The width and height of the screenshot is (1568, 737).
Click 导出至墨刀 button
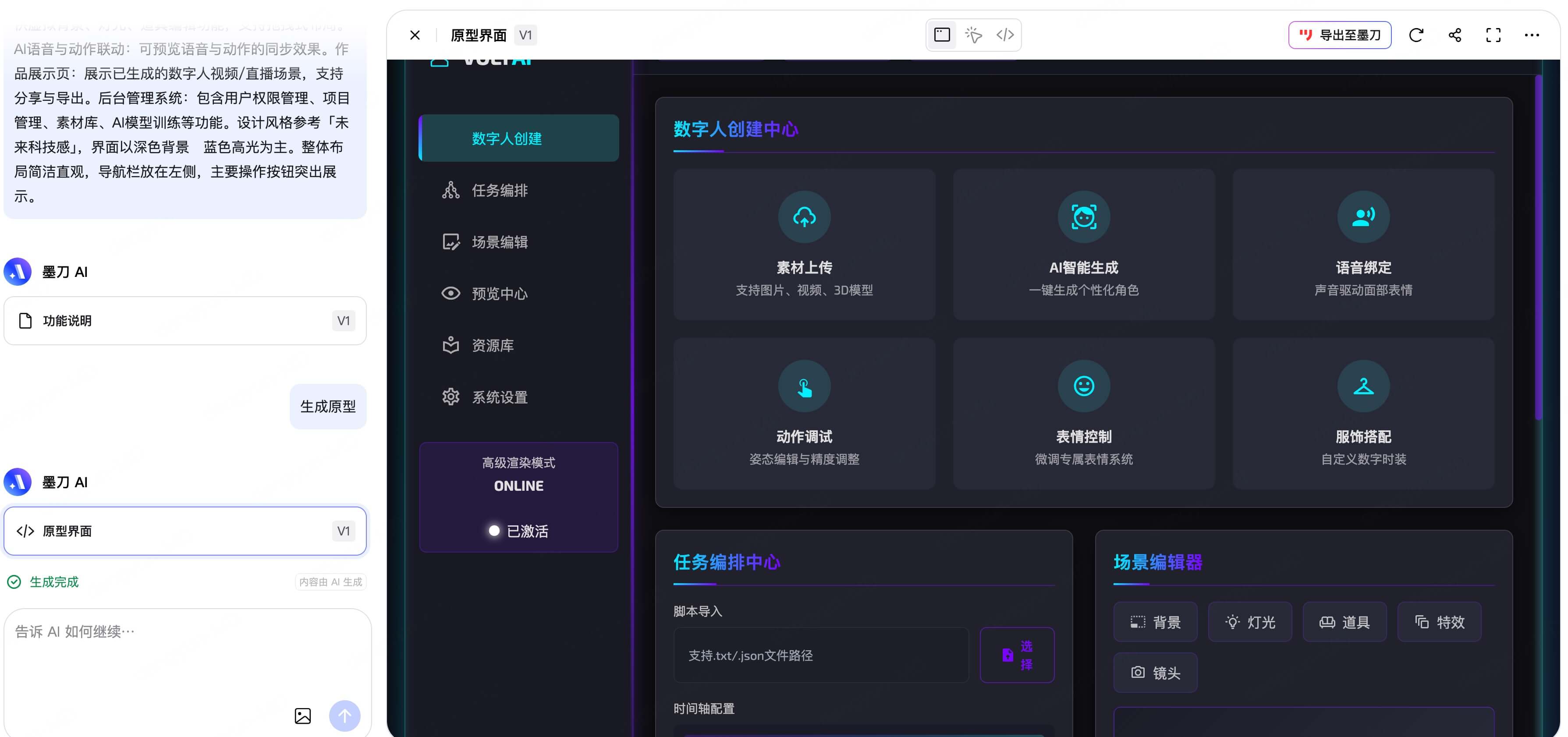[1339, 35]
